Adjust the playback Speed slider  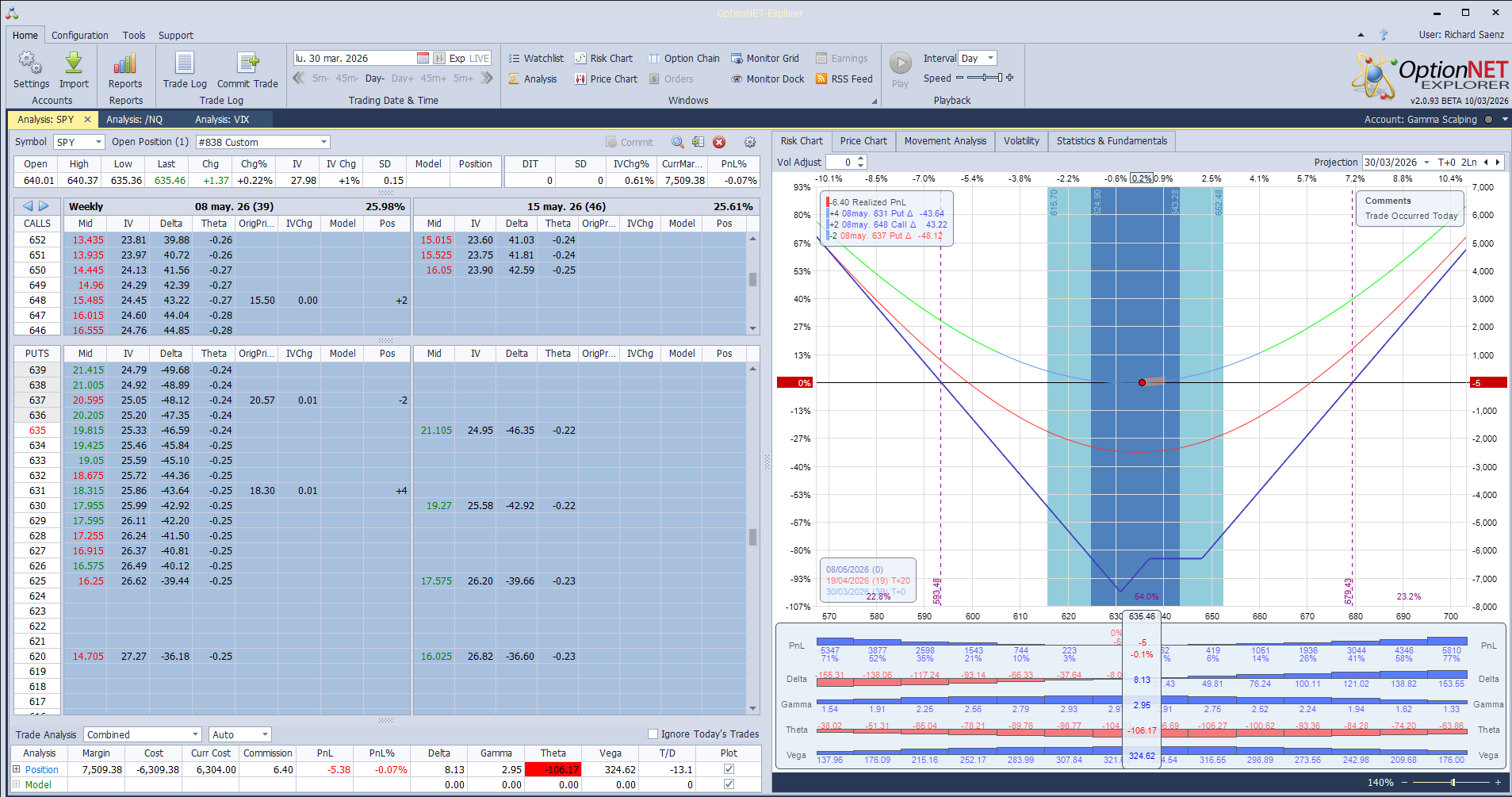(x=985, y=78)
